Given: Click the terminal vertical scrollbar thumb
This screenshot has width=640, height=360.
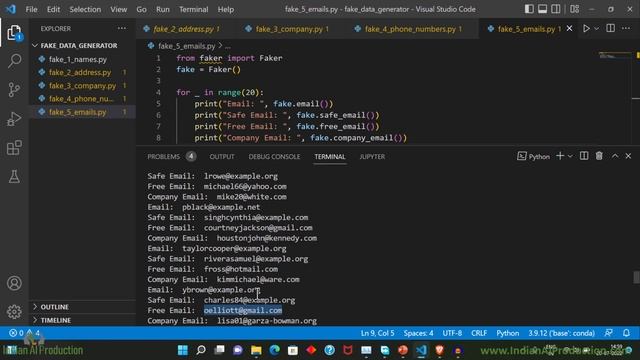Looking at the screenshot, I should coord(636,277).
